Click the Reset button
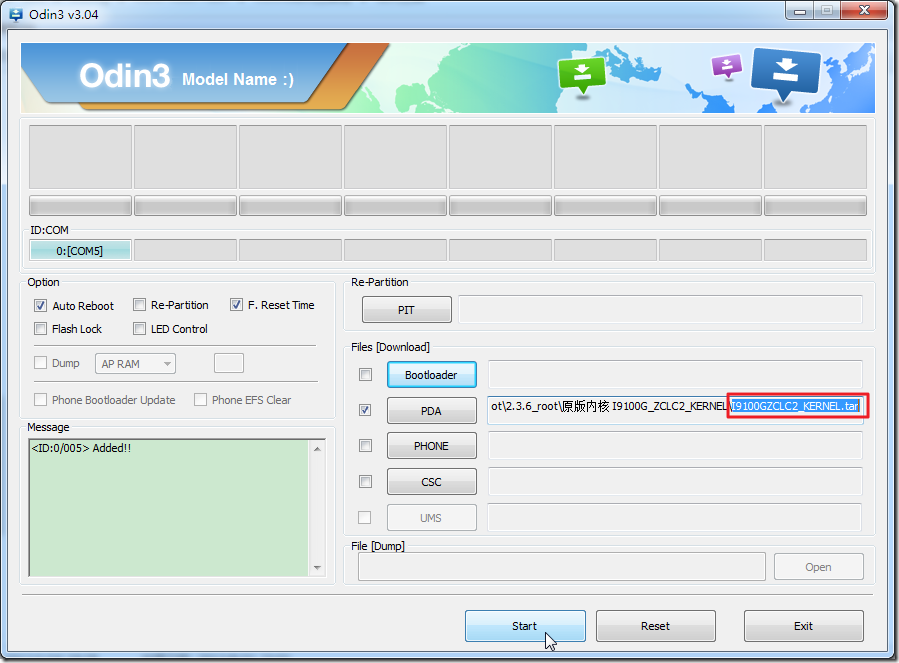 tap(655, 626)
